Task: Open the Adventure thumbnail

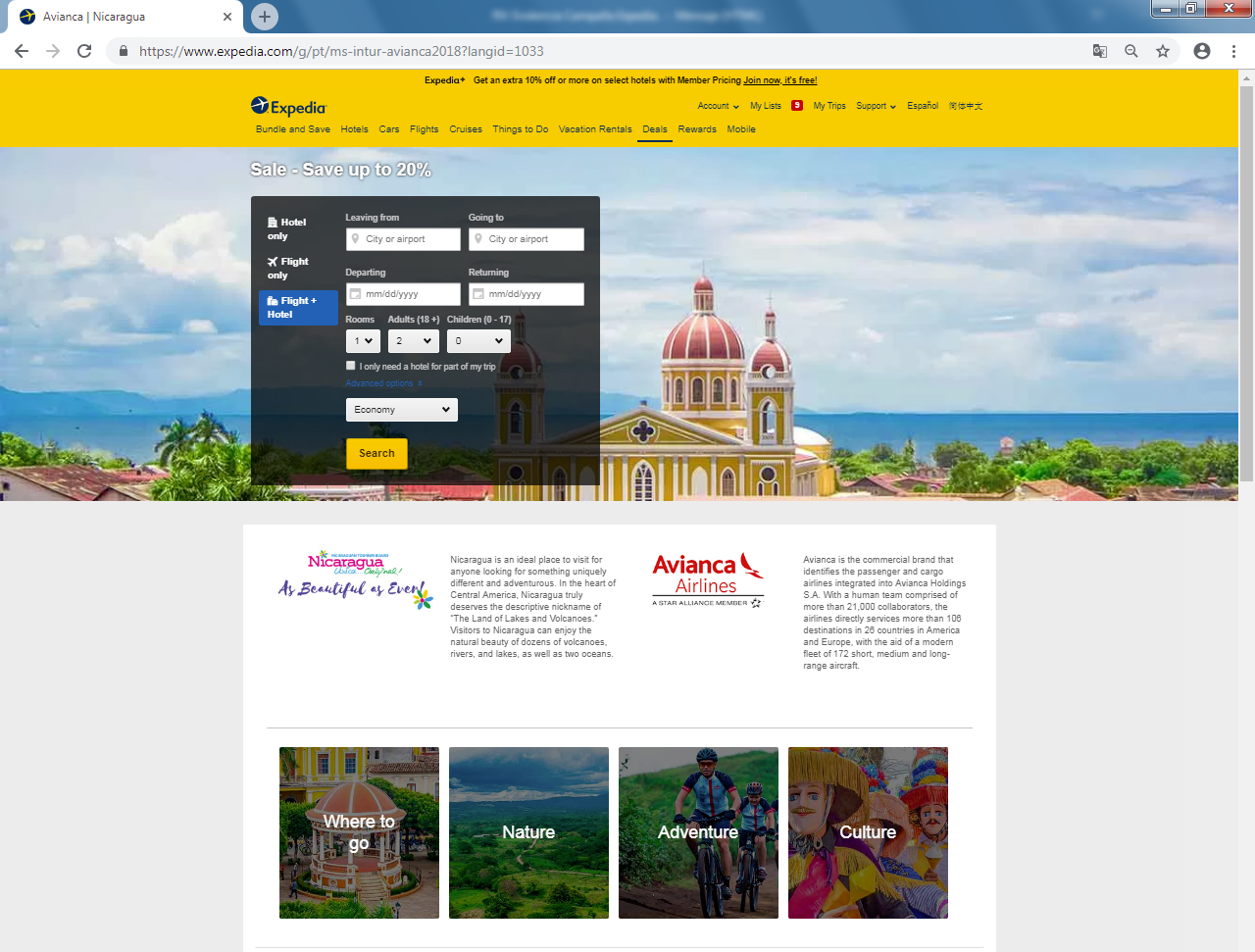Action: pyautogui.click(x=698, y=832)
